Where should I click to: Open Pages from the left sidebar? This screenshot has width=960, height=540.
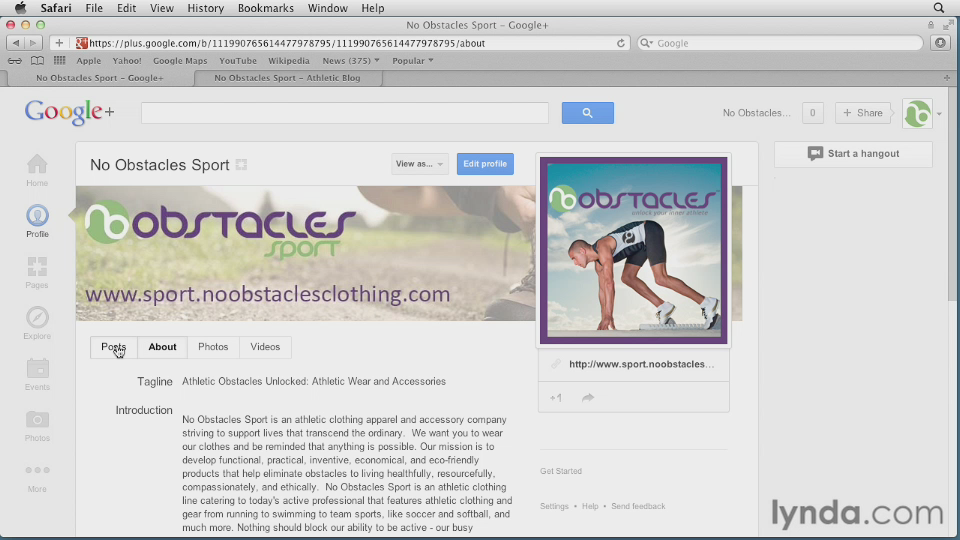click(37, 271)
